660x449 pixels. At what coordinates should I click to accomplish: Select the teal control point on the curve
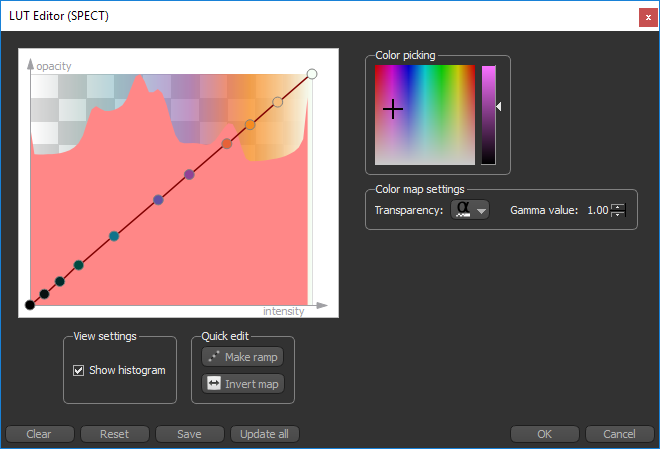coord(114,236)
